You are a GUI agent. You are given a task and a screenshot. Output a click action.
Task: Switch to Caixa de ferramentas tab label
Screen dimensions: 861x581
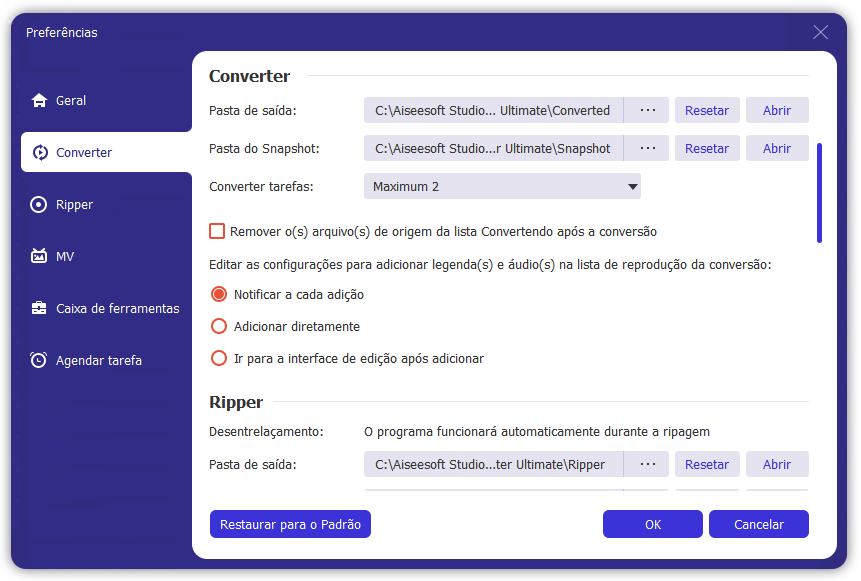click(x=118, y=309)
